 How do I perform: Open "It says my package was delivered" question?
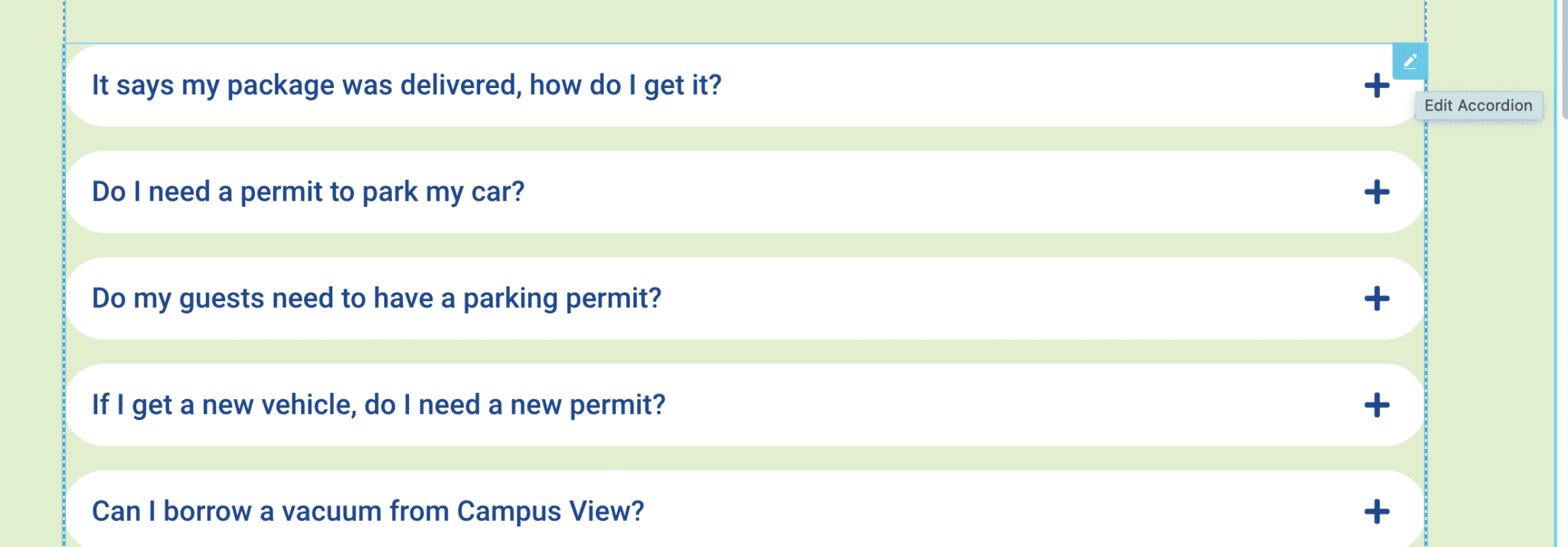[407, 85]
